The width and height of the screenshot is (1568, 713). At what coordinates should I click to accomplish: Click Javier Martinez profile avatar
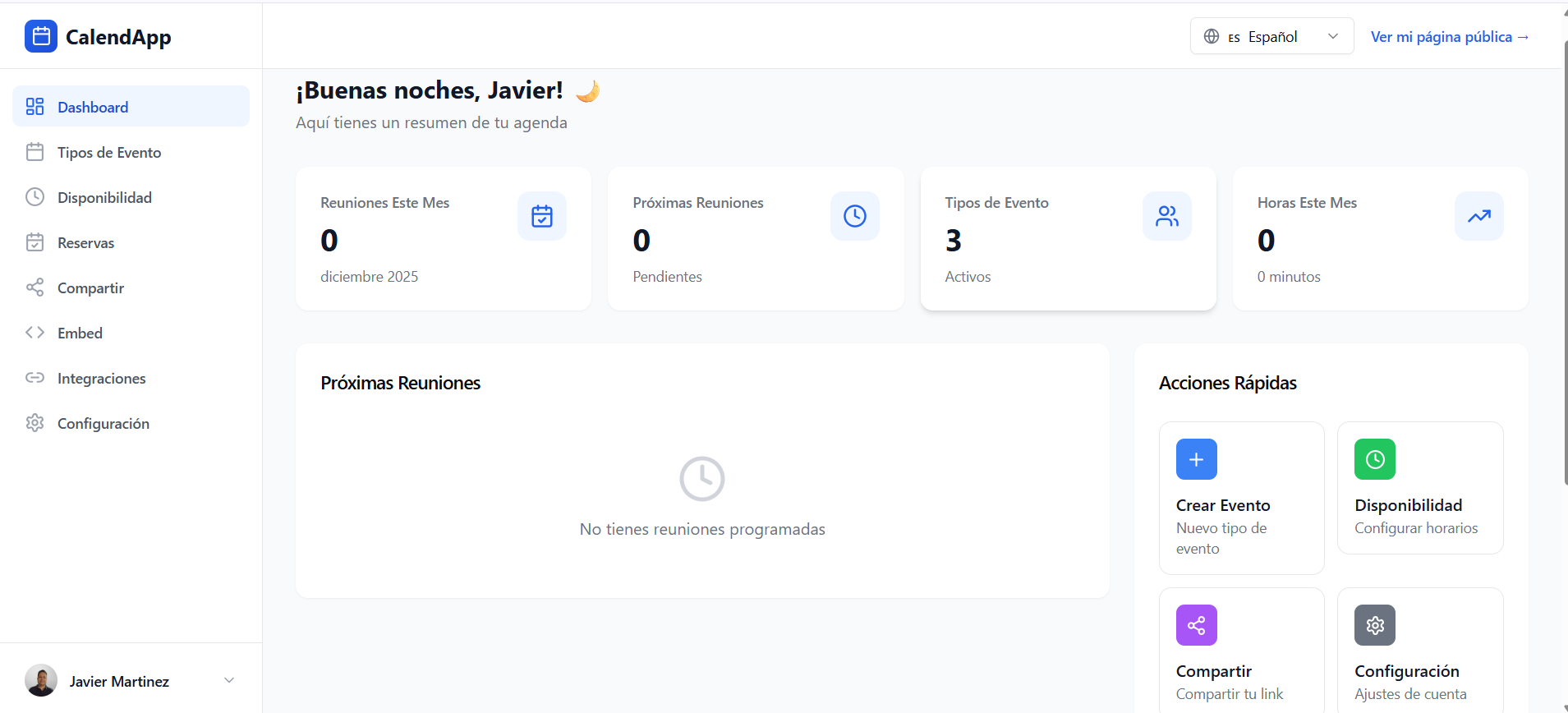(x=41, y=680)
